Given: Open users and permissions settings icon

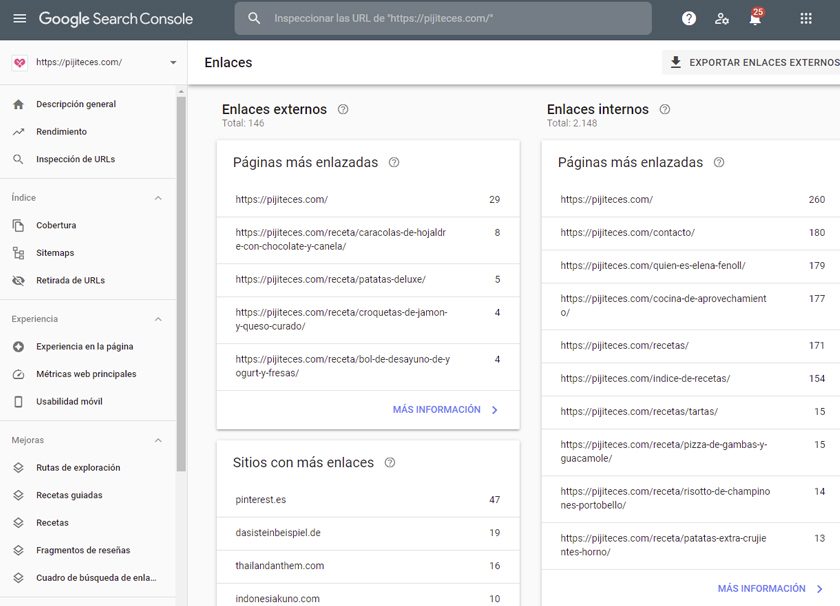Looking at the screenshot, I should pos(722,19).
